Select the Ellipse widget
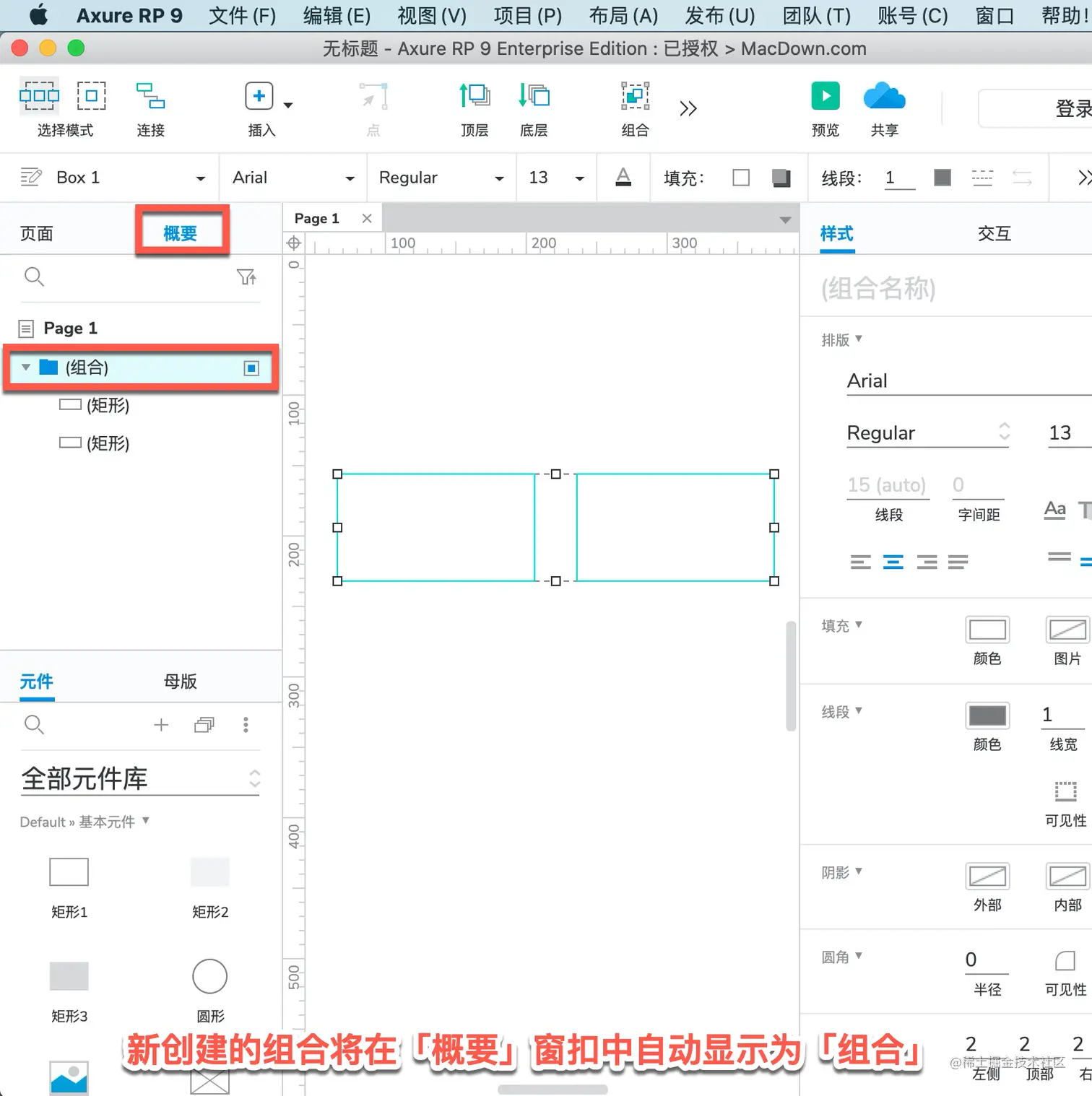Screen dimensions: 1092x1096 coord(209,976)
